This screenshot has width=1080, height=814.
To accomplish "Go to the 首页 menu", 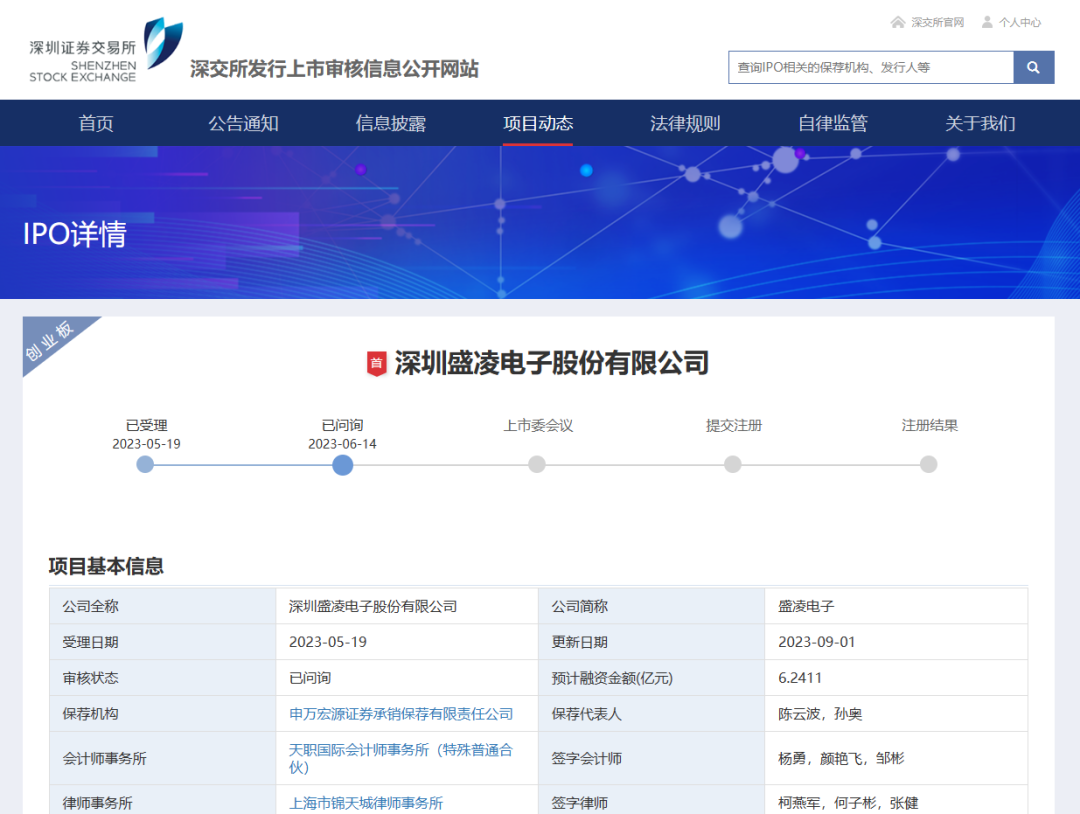I will click(96, 123).
